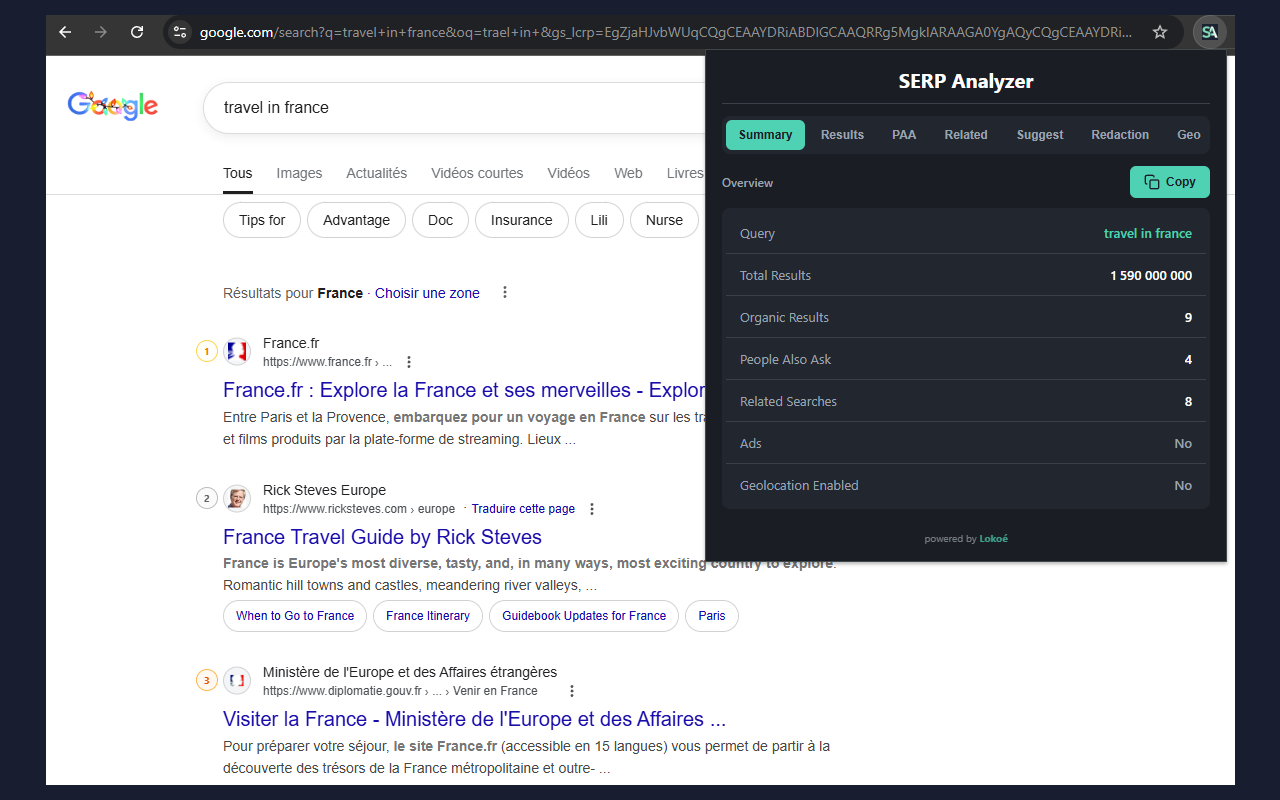Click the People Also Ask row

[x=966, y=359]
